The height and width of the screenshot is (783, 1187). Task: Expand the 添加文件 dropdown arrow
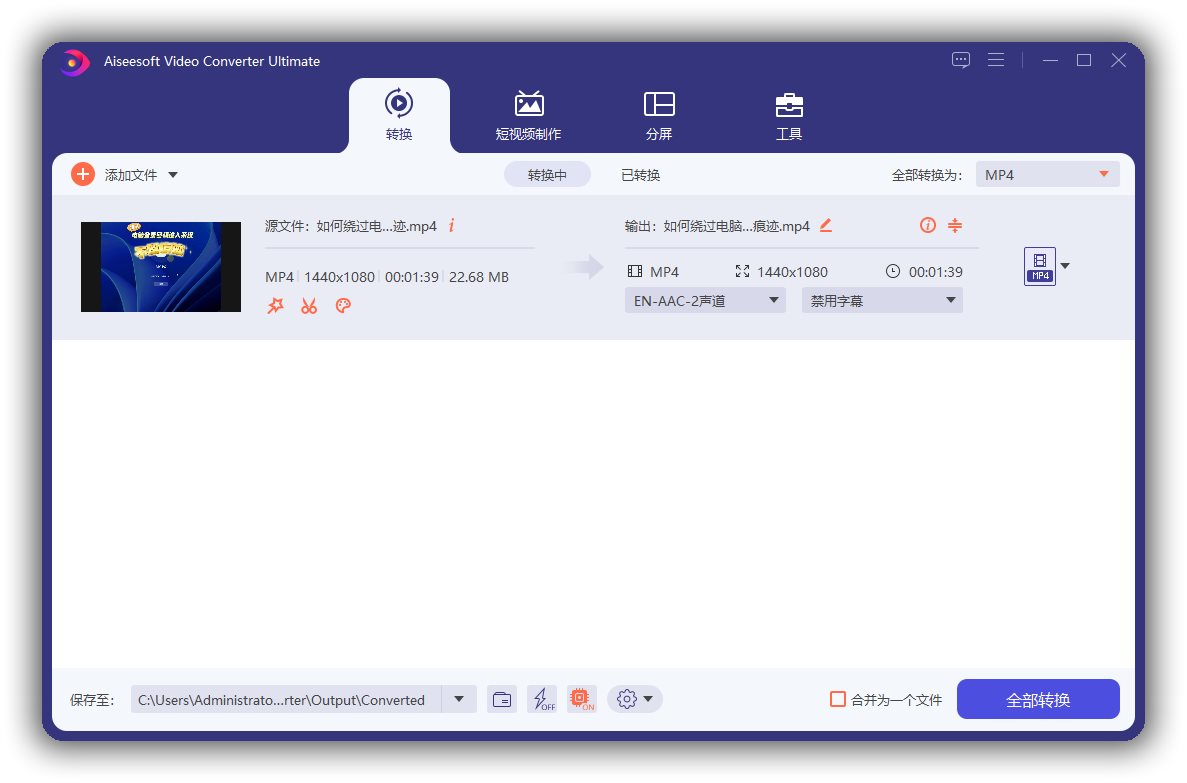point(173,175)
